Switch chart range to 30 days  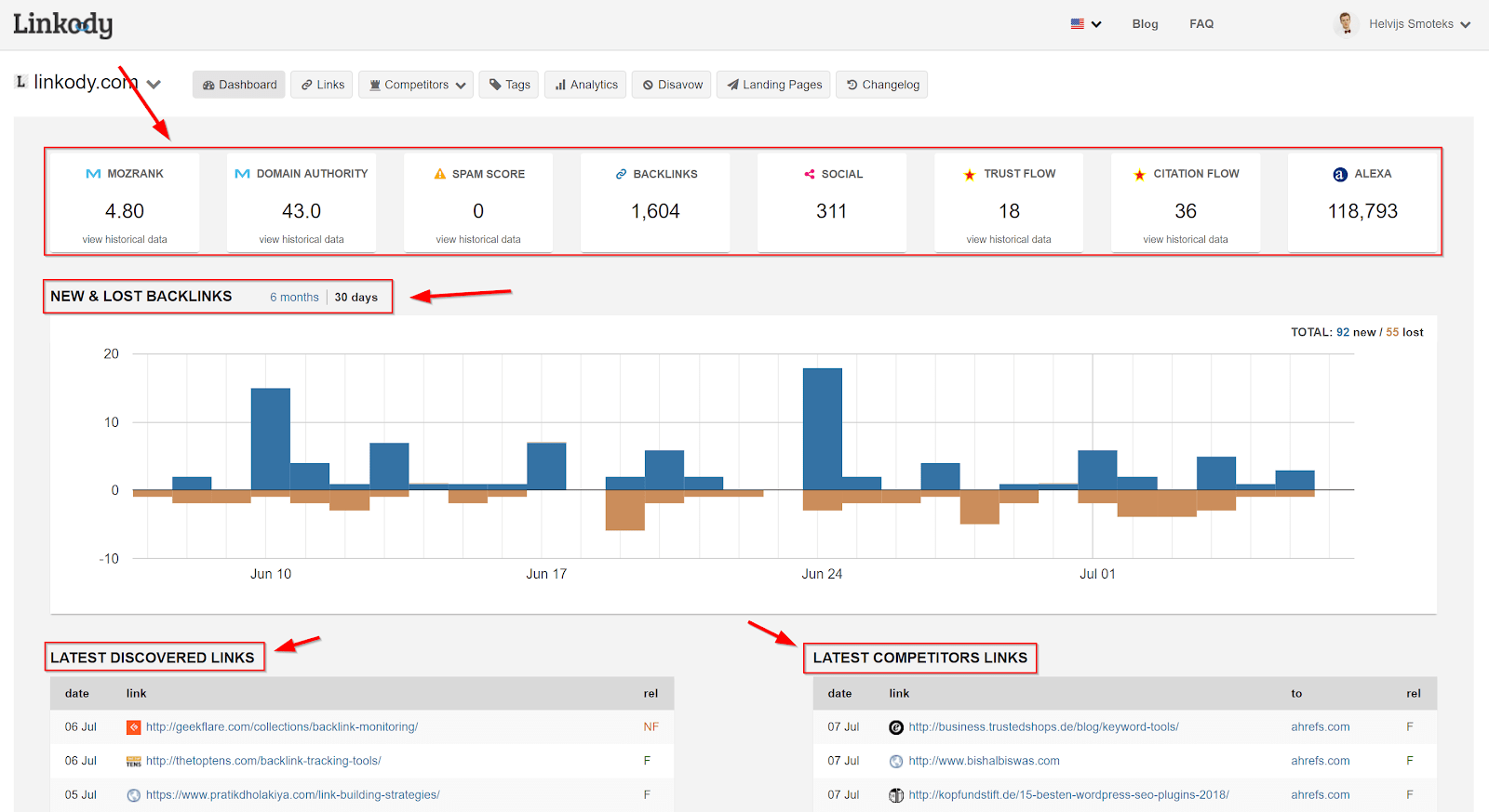coord(356,298)
